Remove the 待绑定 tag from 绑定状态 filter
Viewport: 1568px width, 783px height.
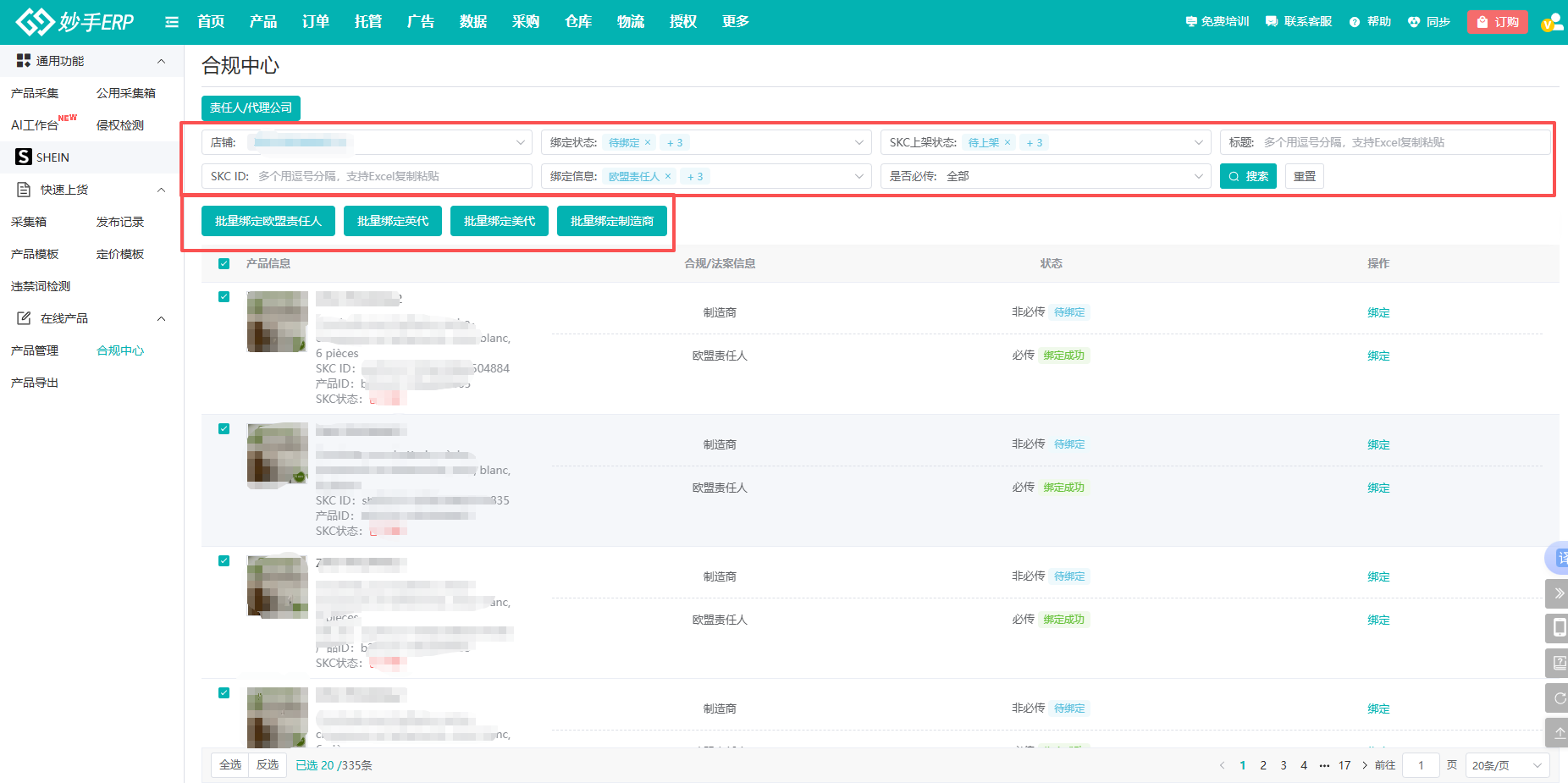point(648,142)
